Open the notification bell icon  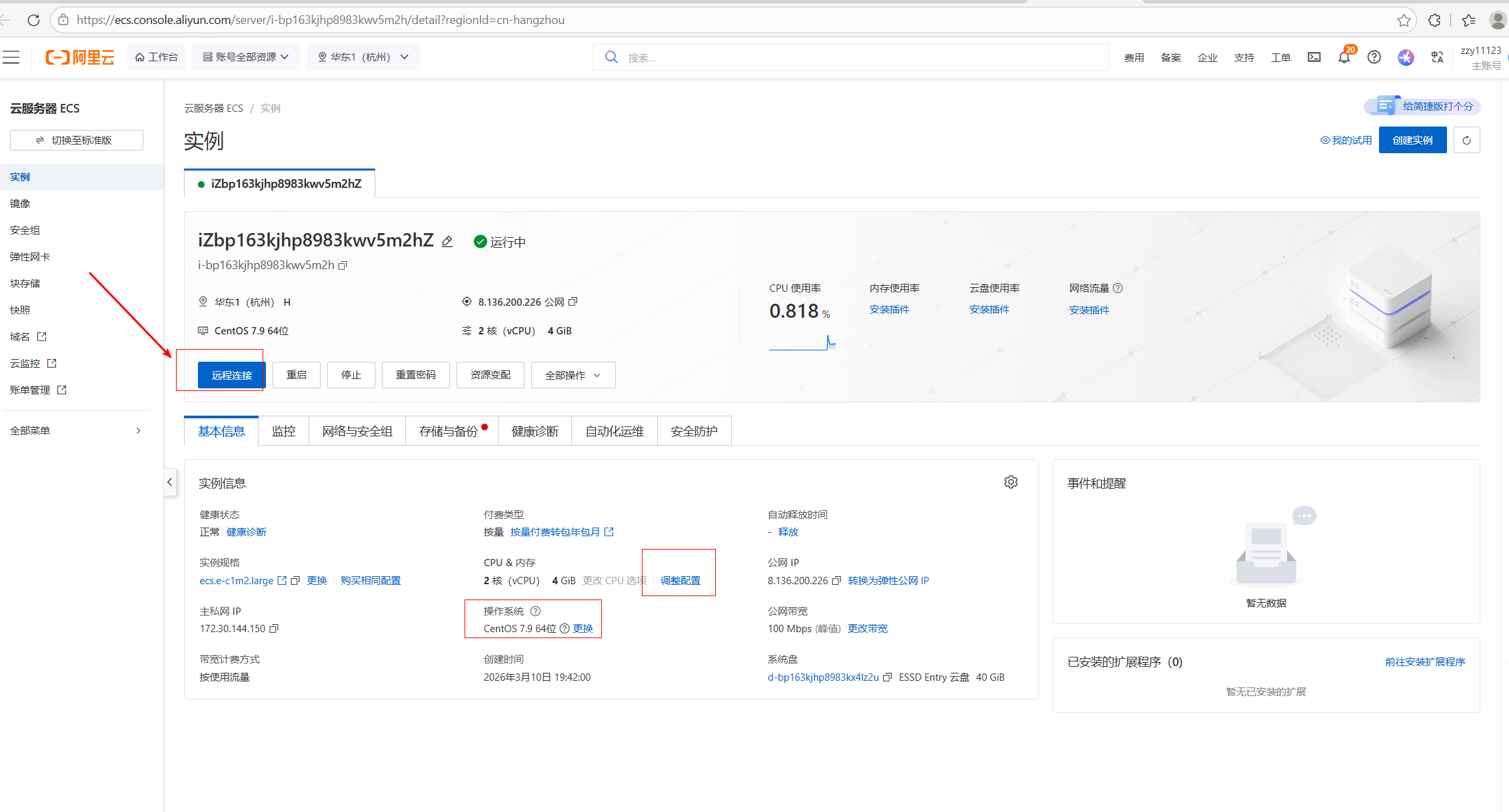pyautogui.click(x=1344, y=57)
